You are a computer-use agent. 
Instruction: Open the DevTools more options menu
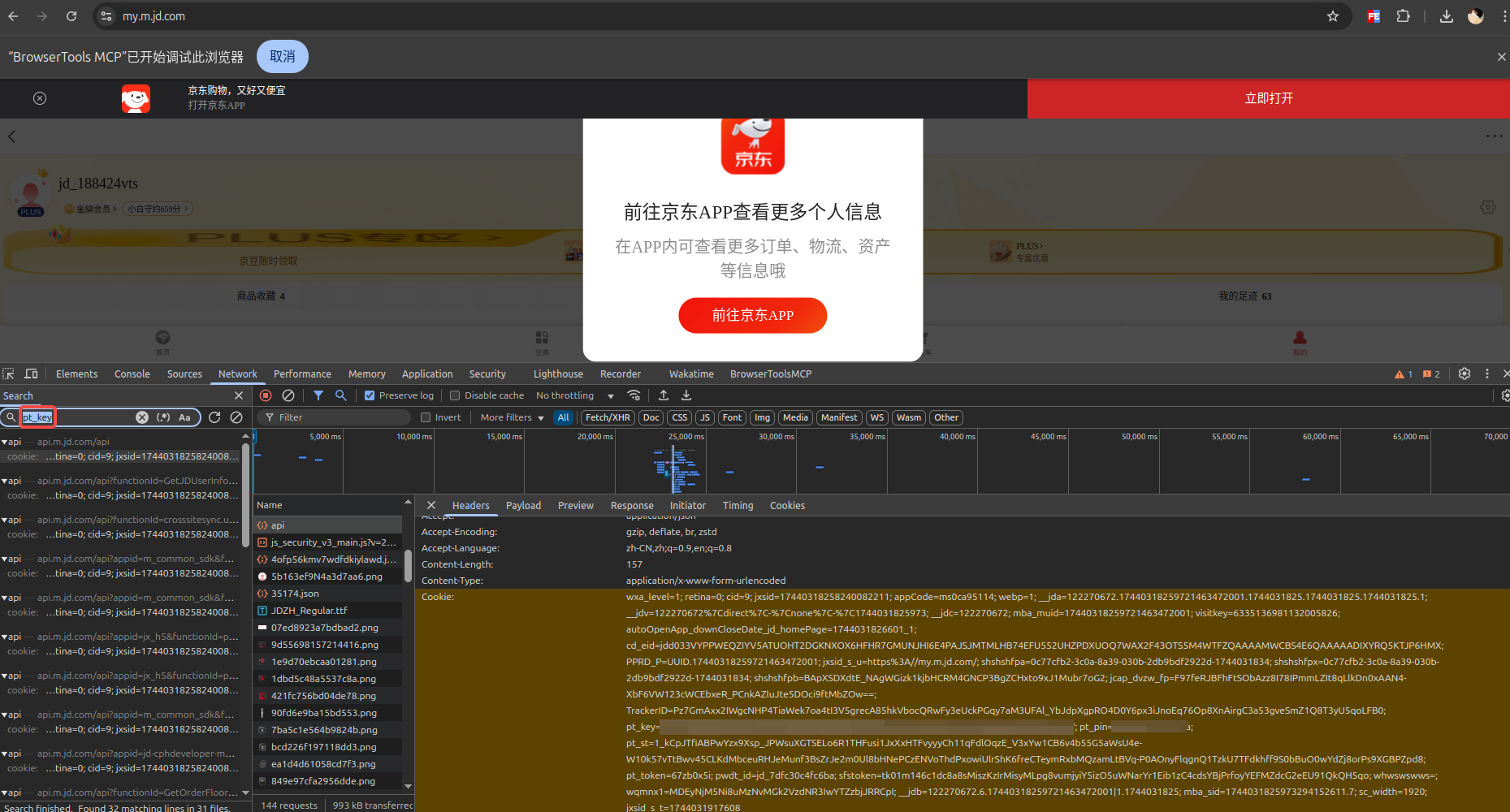click(1487, 374)
